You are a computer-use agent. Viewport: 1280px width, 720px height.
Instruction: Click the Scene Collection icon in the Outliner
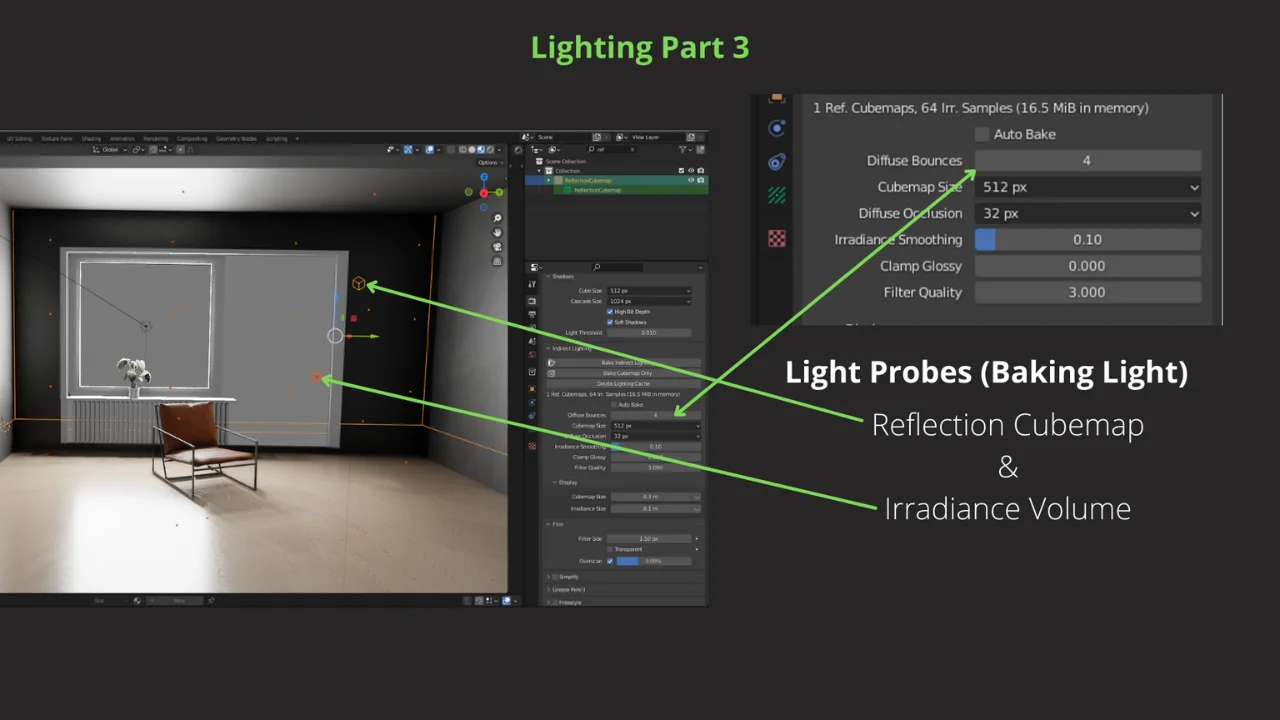click(539, 161)
